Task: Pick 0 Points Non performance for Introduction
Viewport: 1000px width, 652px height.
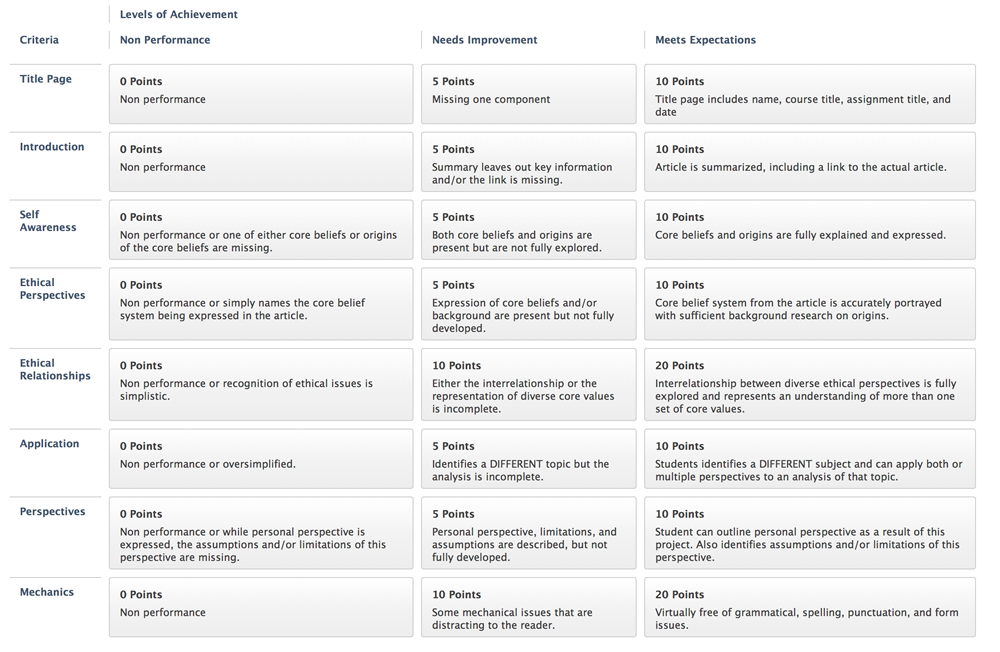Action: 260,162
